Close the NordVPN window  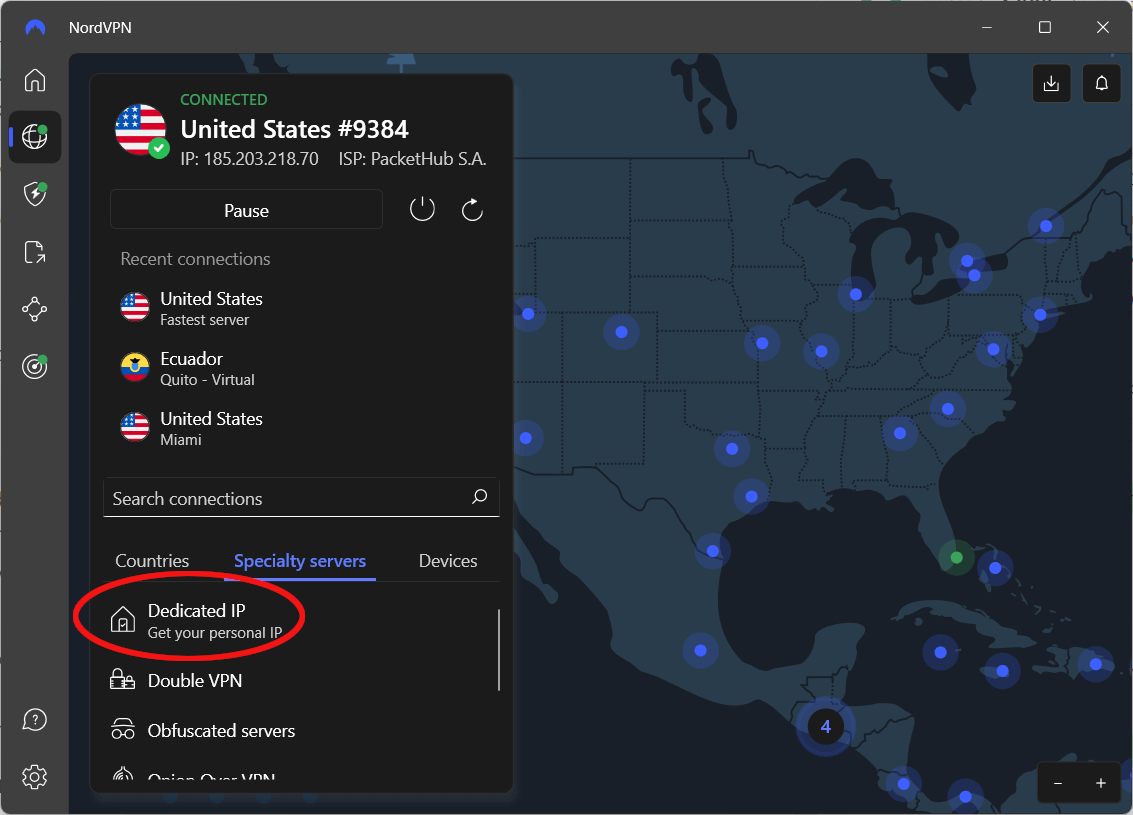click(x=1103, y=27)
